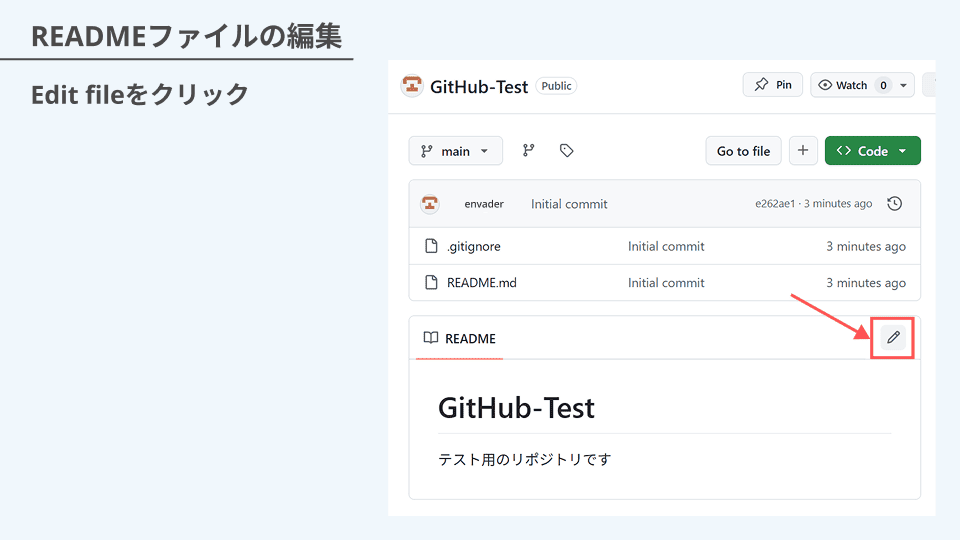This screenshot has width=960, height=540.
Task: Click the pencil Edit file icon
Action: click(x=893, y=337)
